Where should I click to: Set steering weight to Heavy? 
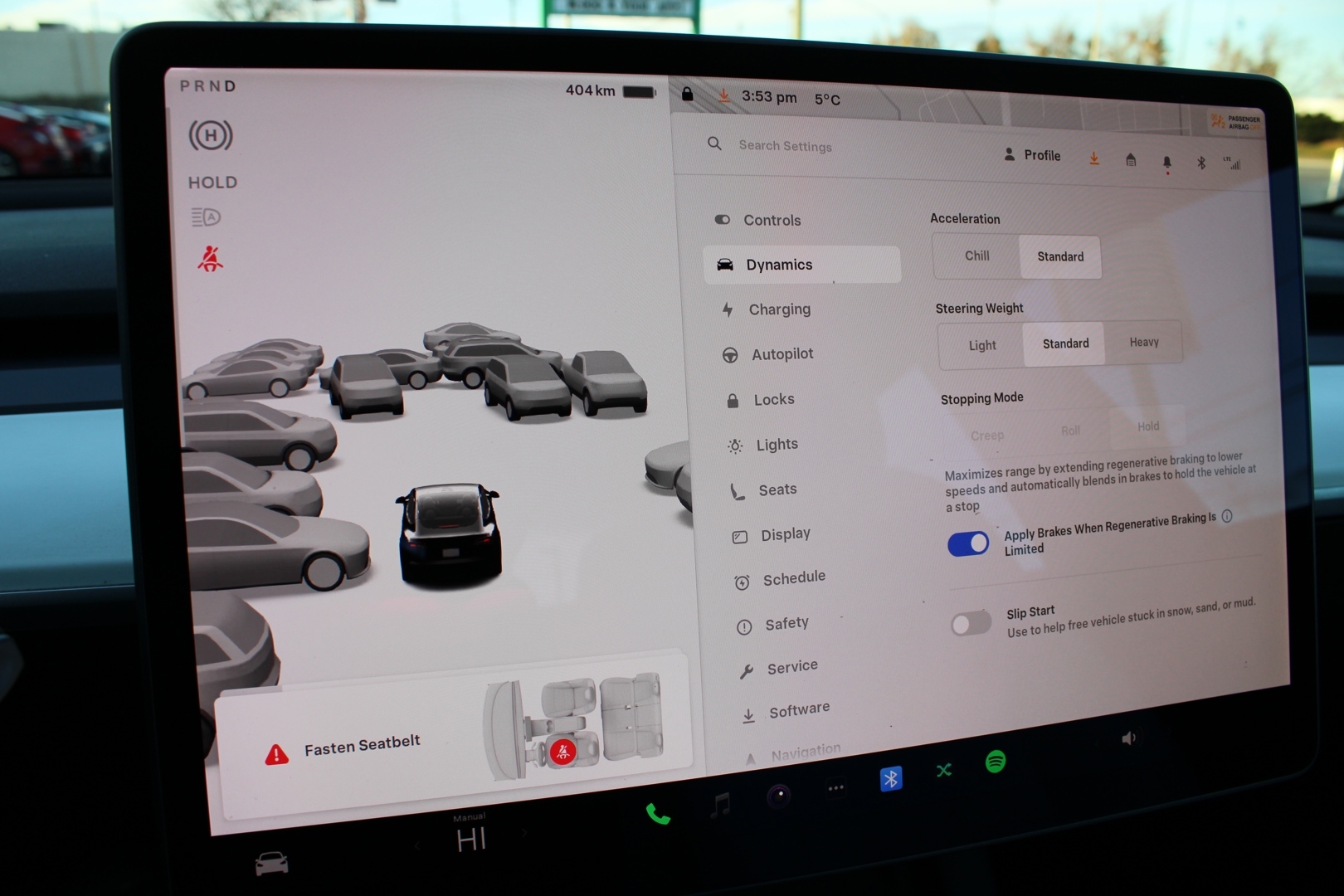1143,343
